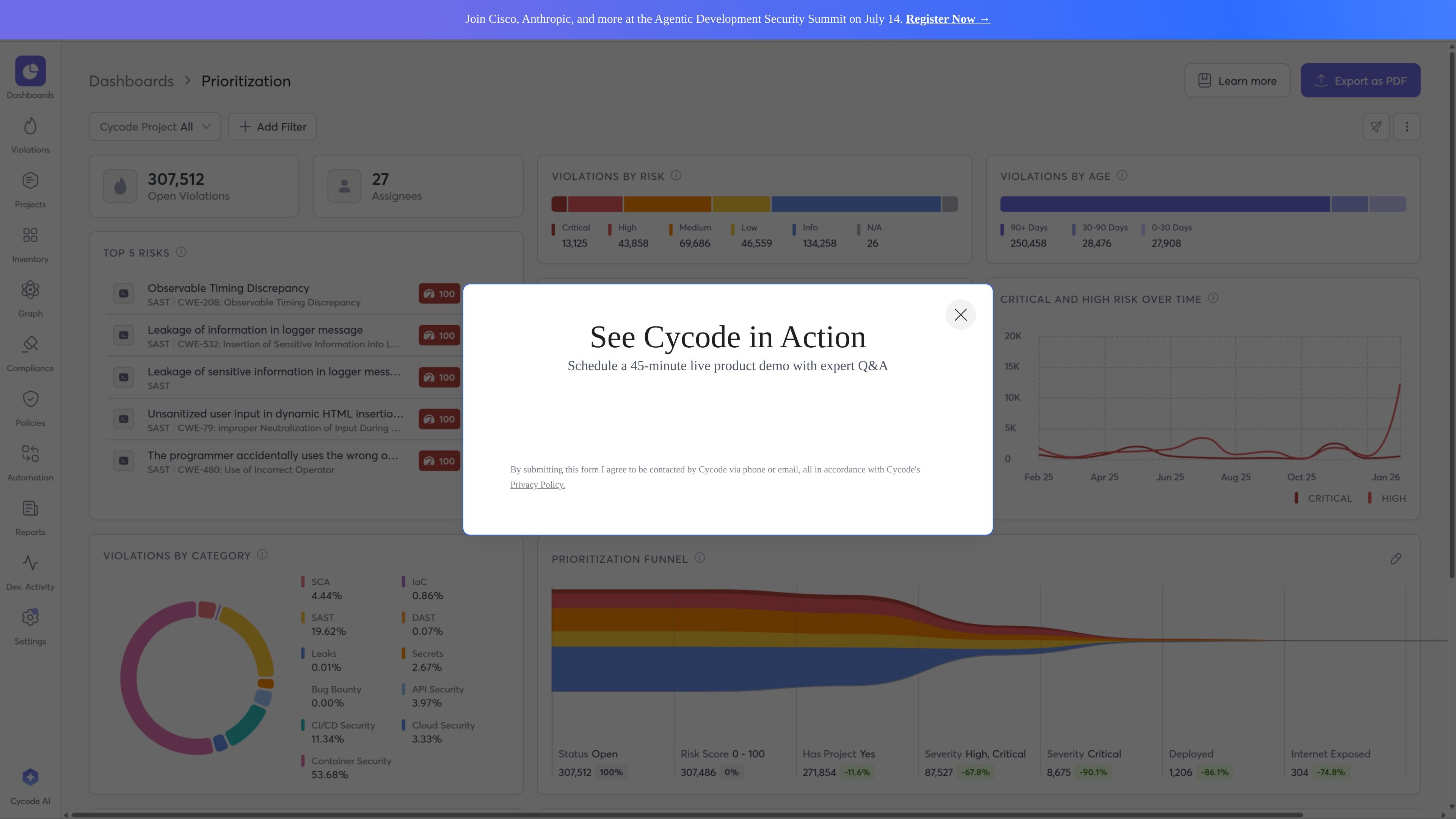Select the 90+ Days age bar segment
Screen dimensions: 1456x819
pyautogui.click(x=1165, y=204)
